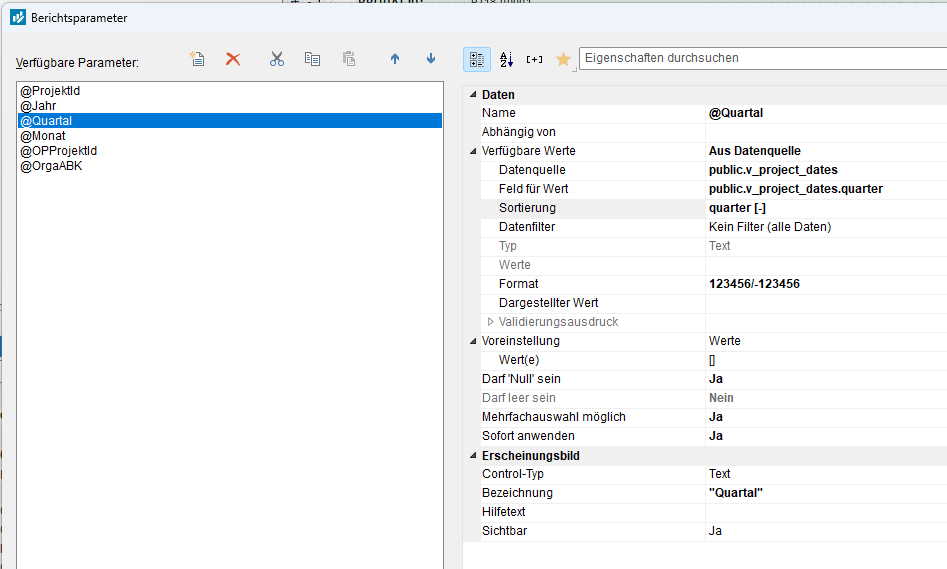Move parameter up with the up arrow
The height and width of the screenshot is (569, 947).
pos(395,59)
